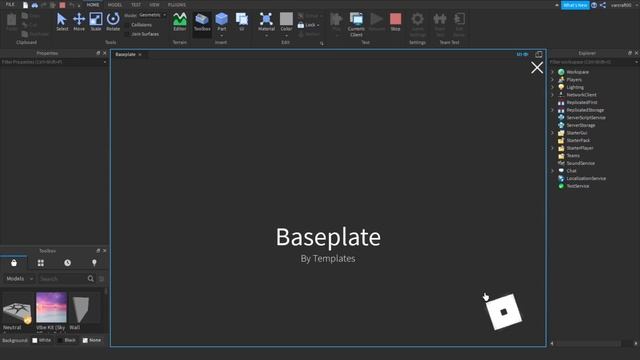Image resolution: width=640 pixels, height=360 pixels.
Task: Select TestService in Explorer
Action: (x=578, y=186)
